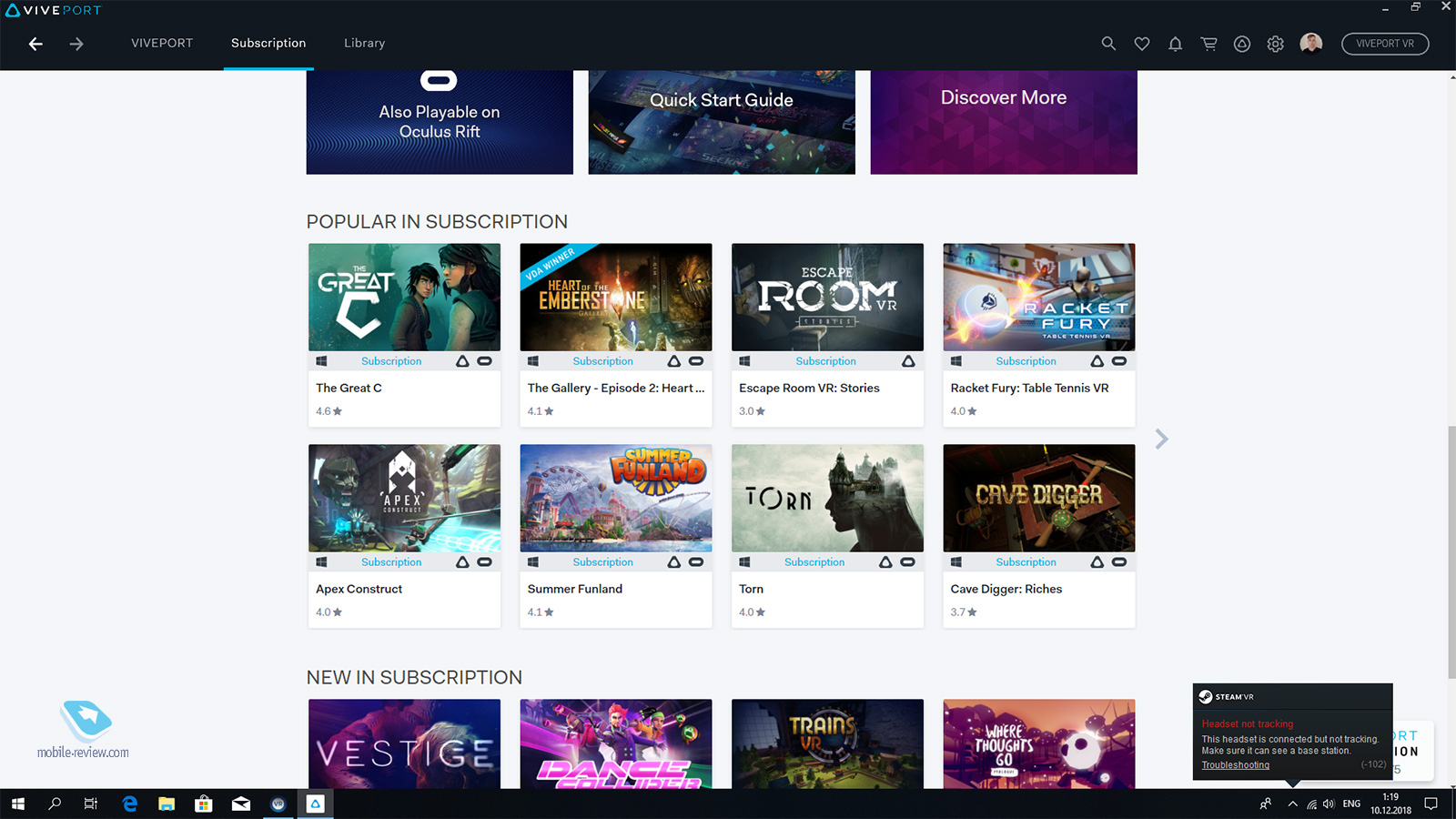
Task: Click Subscription label under Cave Digger
Action: click(x=1026, y=562)
